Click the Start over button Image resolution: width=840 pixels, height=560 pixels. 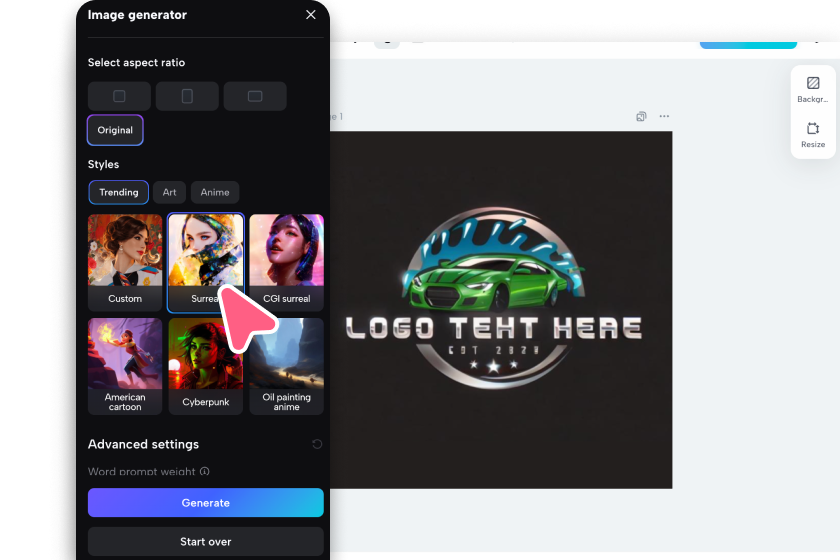tap(206, 542)
